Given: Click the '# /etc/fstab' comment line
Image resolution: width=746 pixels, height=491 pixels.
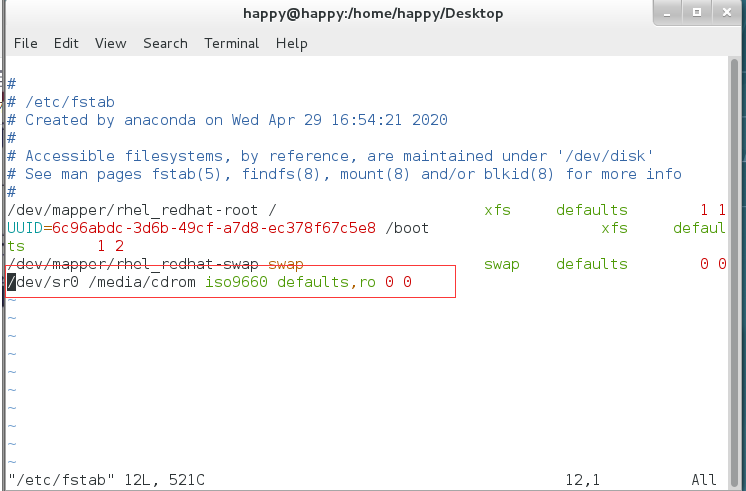Looking at the screenshot, I should 61,102.
